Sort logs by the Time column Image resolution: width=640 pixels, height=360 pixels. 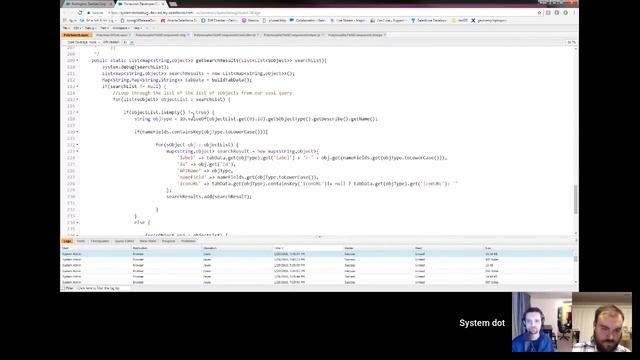tap(308, 248)
